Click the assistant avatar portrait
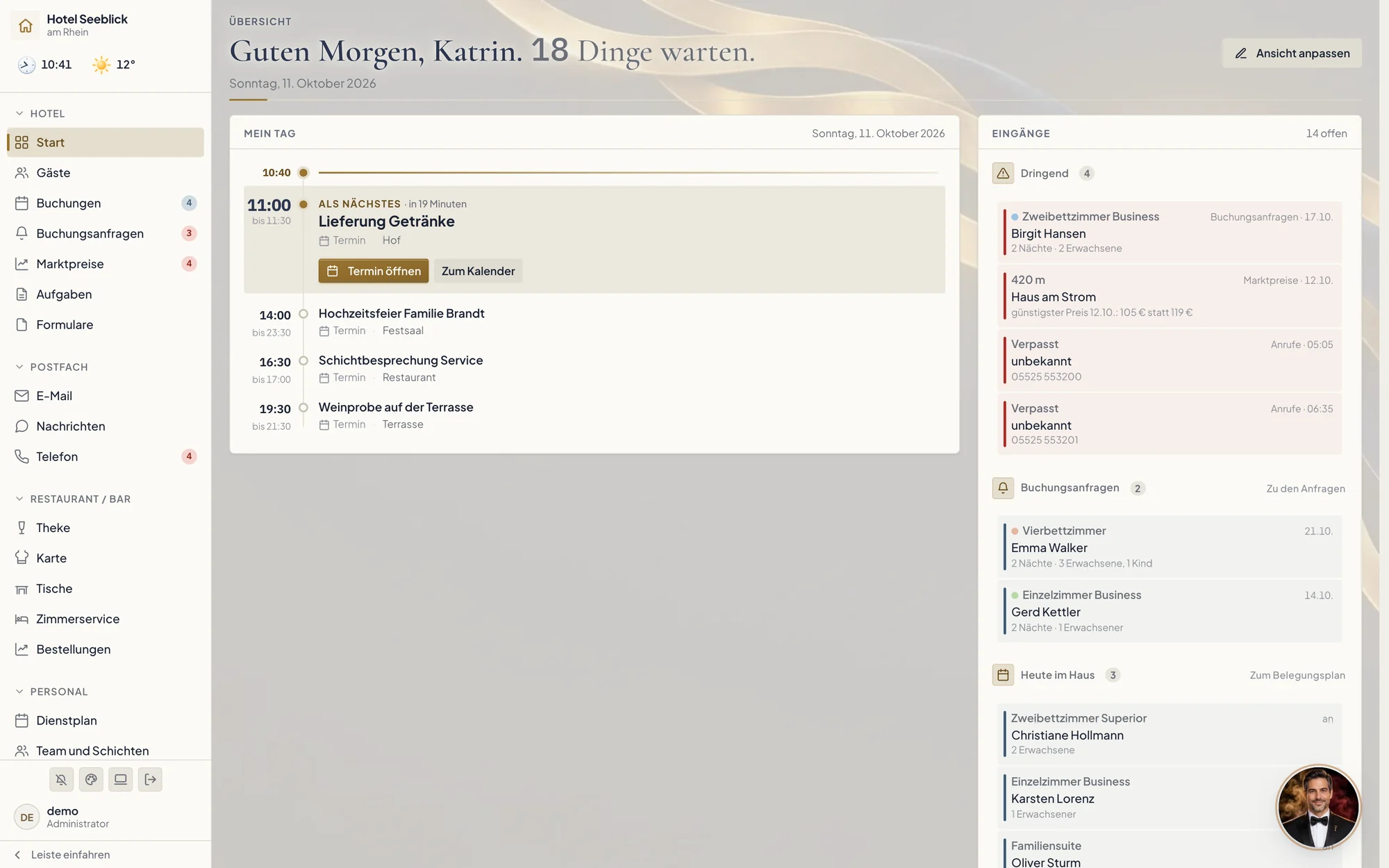 tap(1318, 807)
